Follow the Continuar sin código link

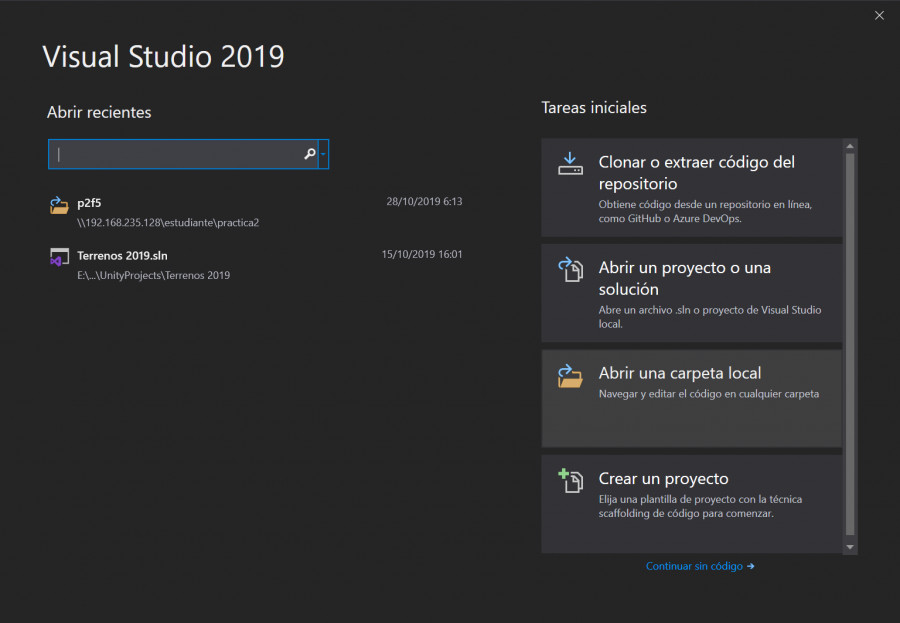700,566
